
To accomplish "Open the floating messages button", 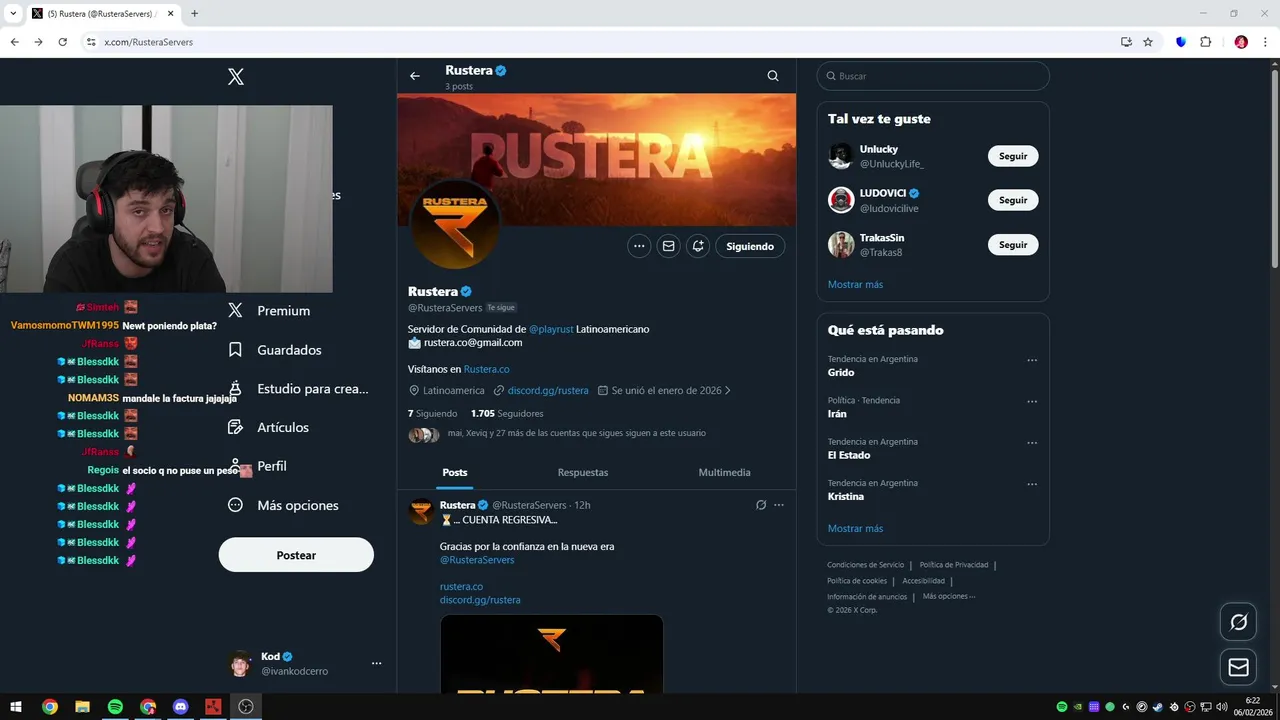I will pos(1238,667).
